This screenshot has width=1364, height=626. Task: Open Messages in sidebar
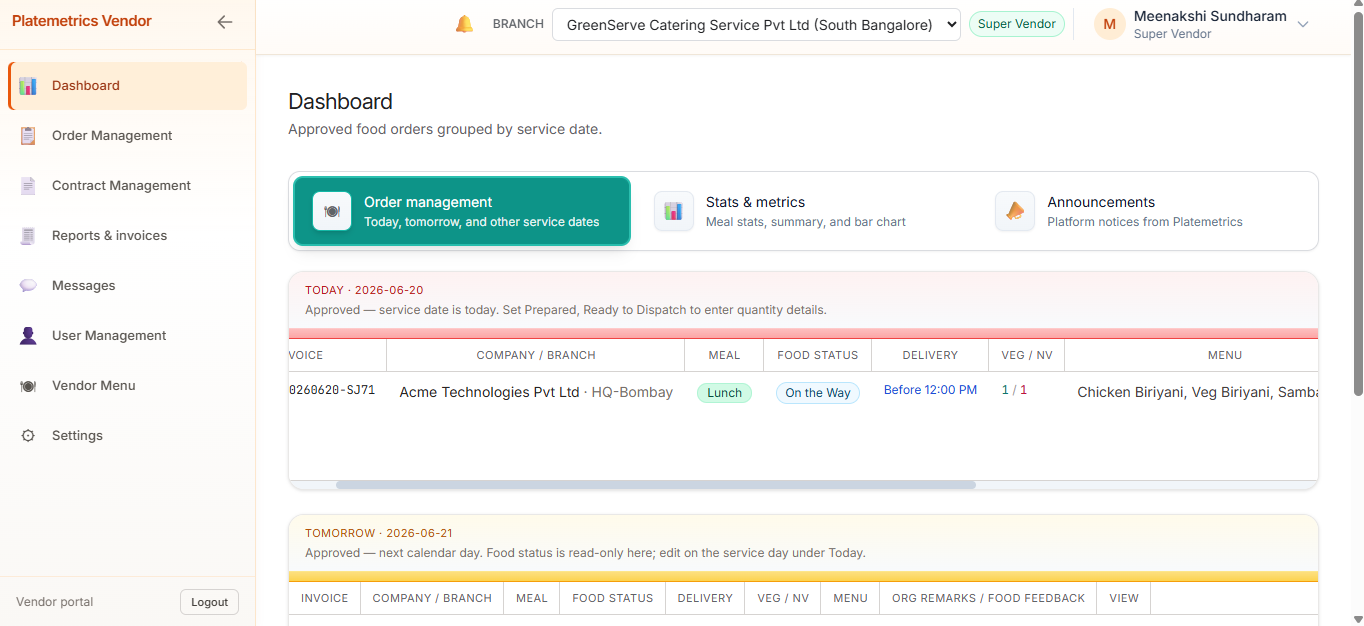point(128,286)
